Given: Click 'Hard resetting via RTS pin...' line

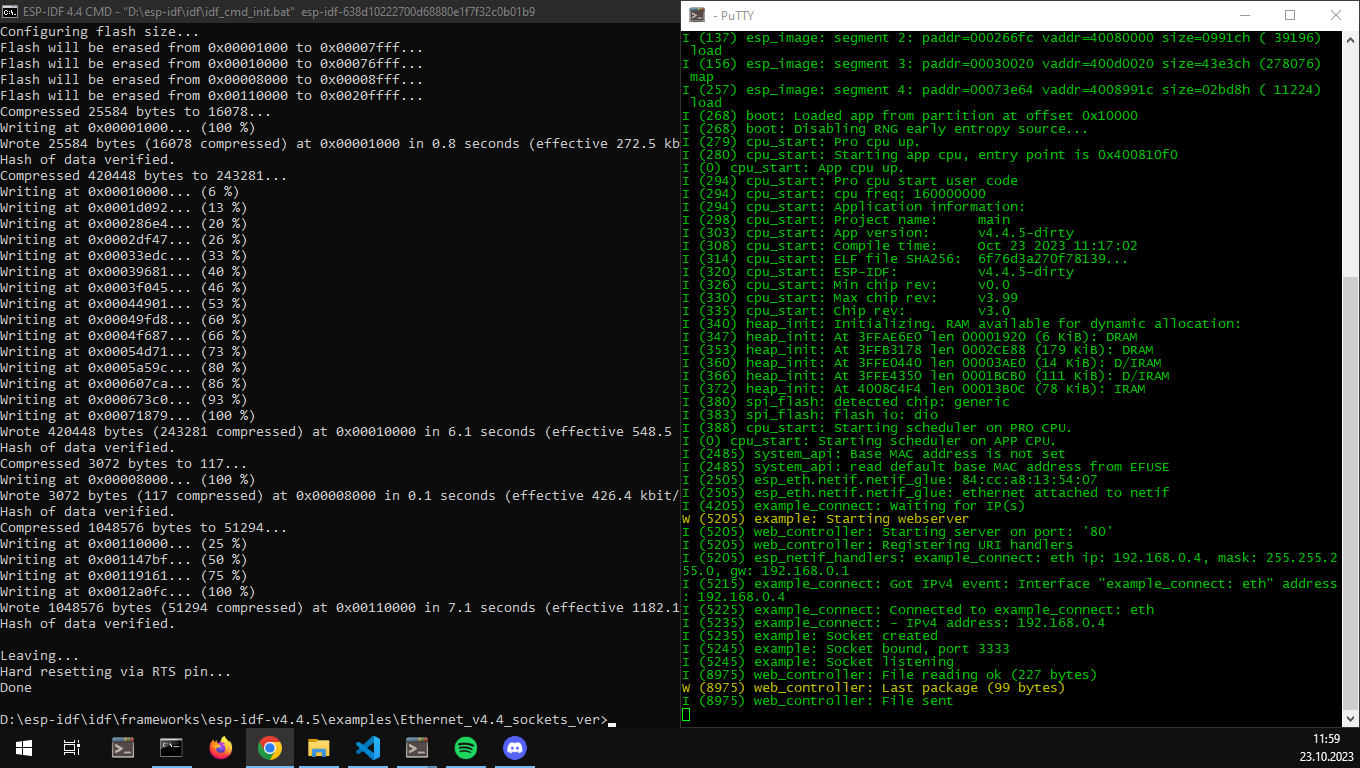Looking at the screenshot, I should pos(116,672).
